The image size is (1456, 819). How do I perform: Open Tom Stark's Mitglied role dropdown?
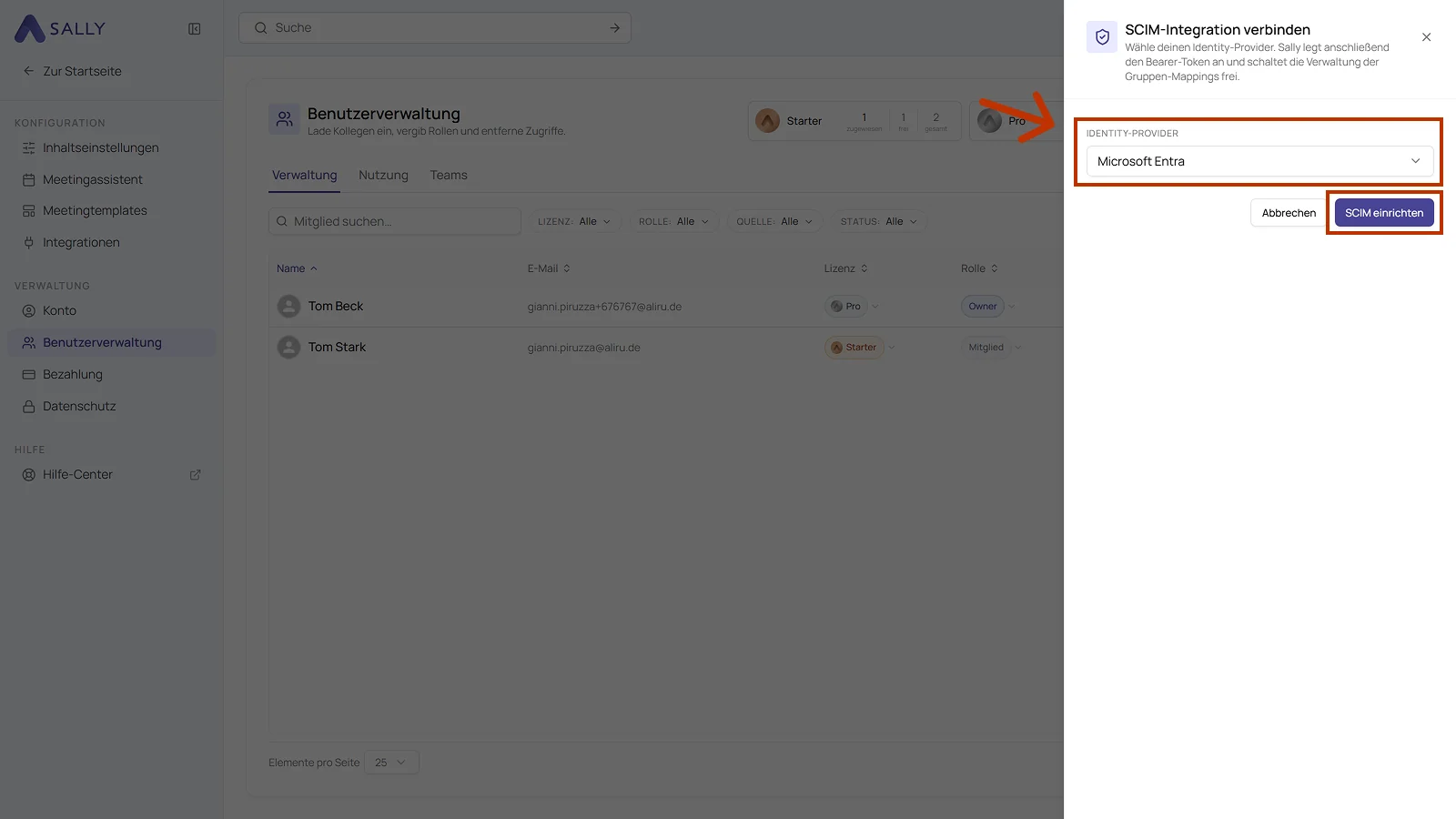[x=991, y=348]
